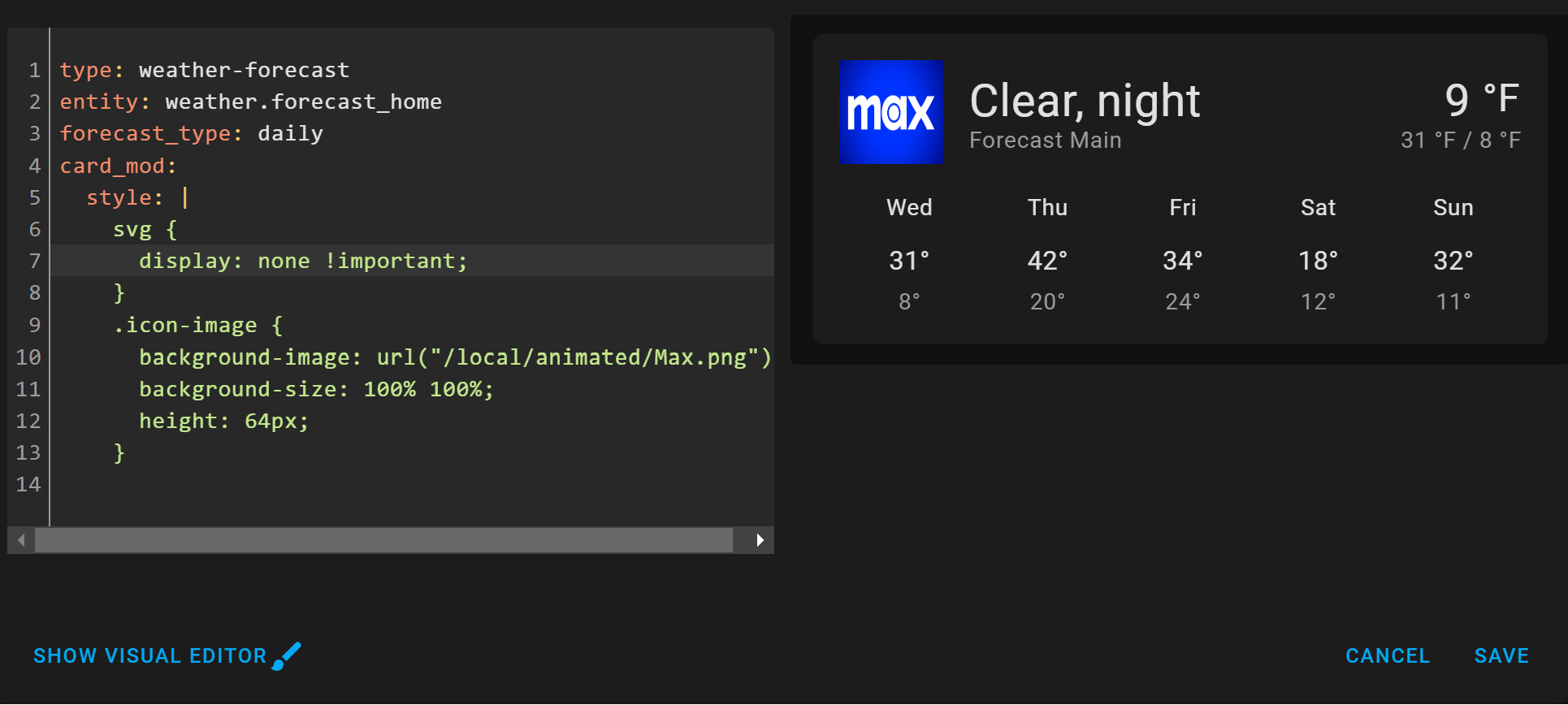Open the visual editor via Show Visual Editor
Viewport: 1568px width, 705px height.
click(x=150, y=655)
